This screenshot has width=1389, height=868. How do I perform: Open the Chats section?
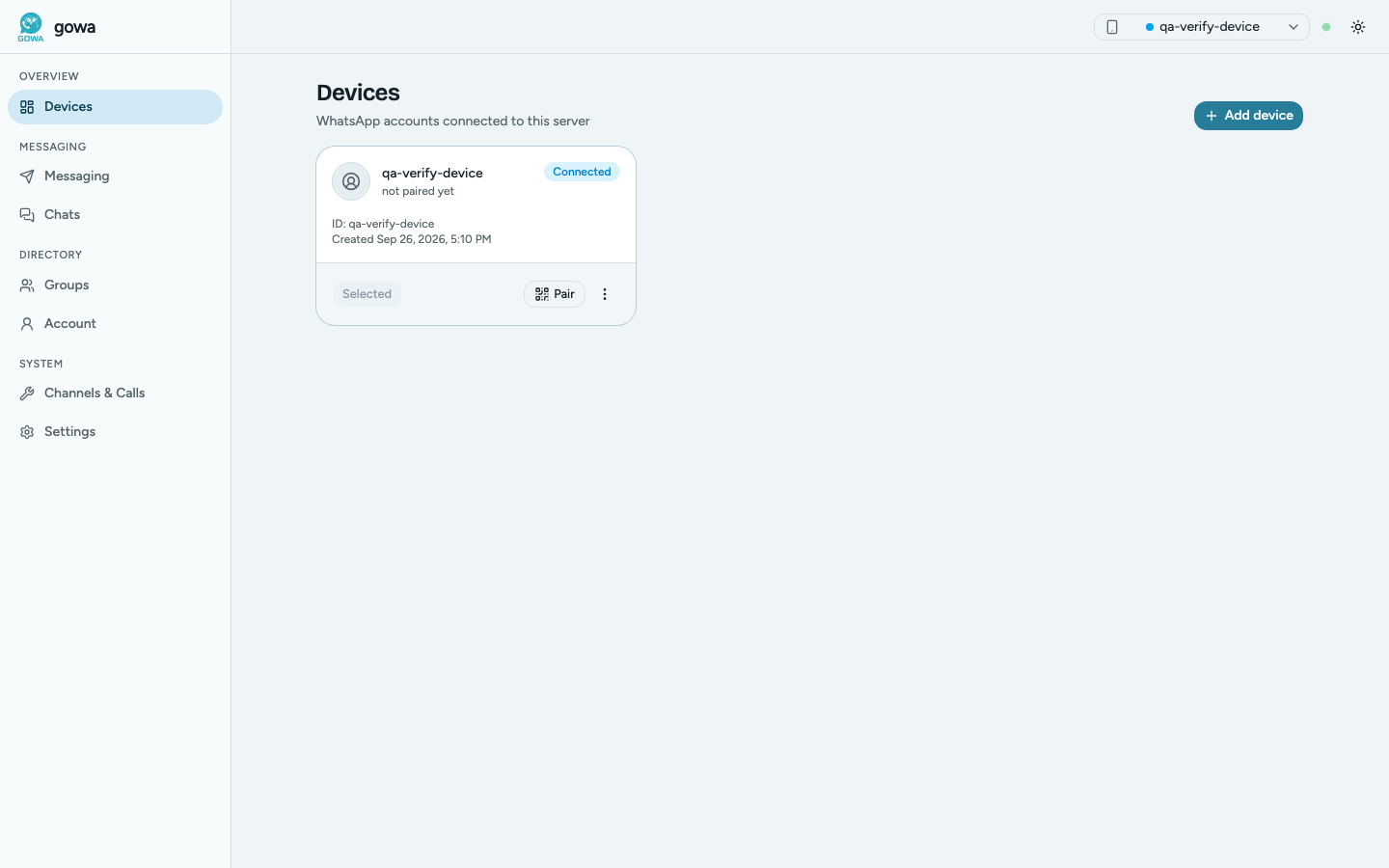(x=115, y=215)
